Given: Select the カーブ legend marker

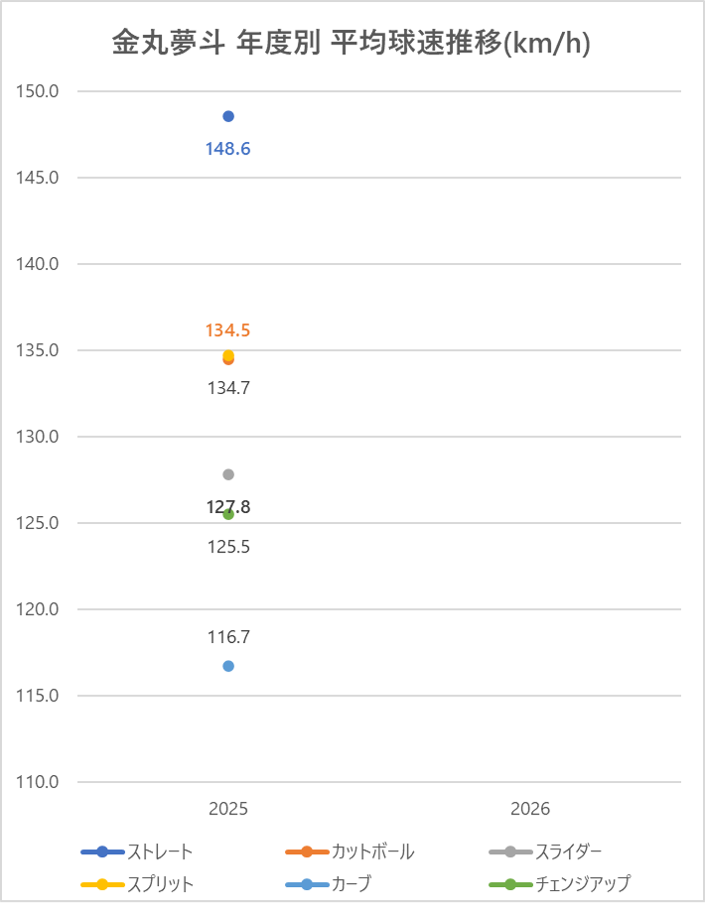Looking at the screenshot, I should coord(306,884).
